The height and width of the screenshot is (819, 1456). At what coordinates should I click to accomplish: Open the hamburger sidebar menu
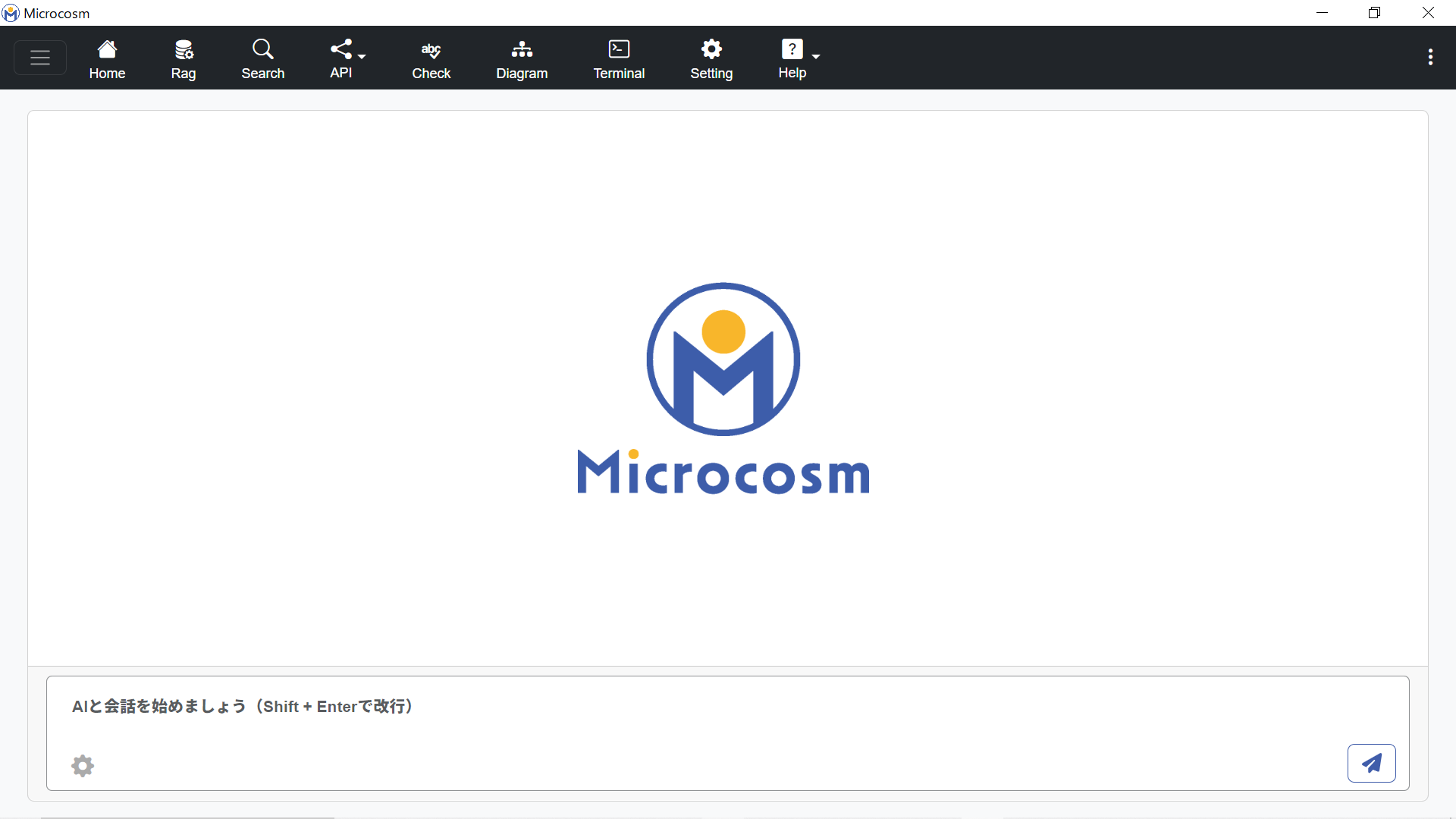click(x=40, y=58)
